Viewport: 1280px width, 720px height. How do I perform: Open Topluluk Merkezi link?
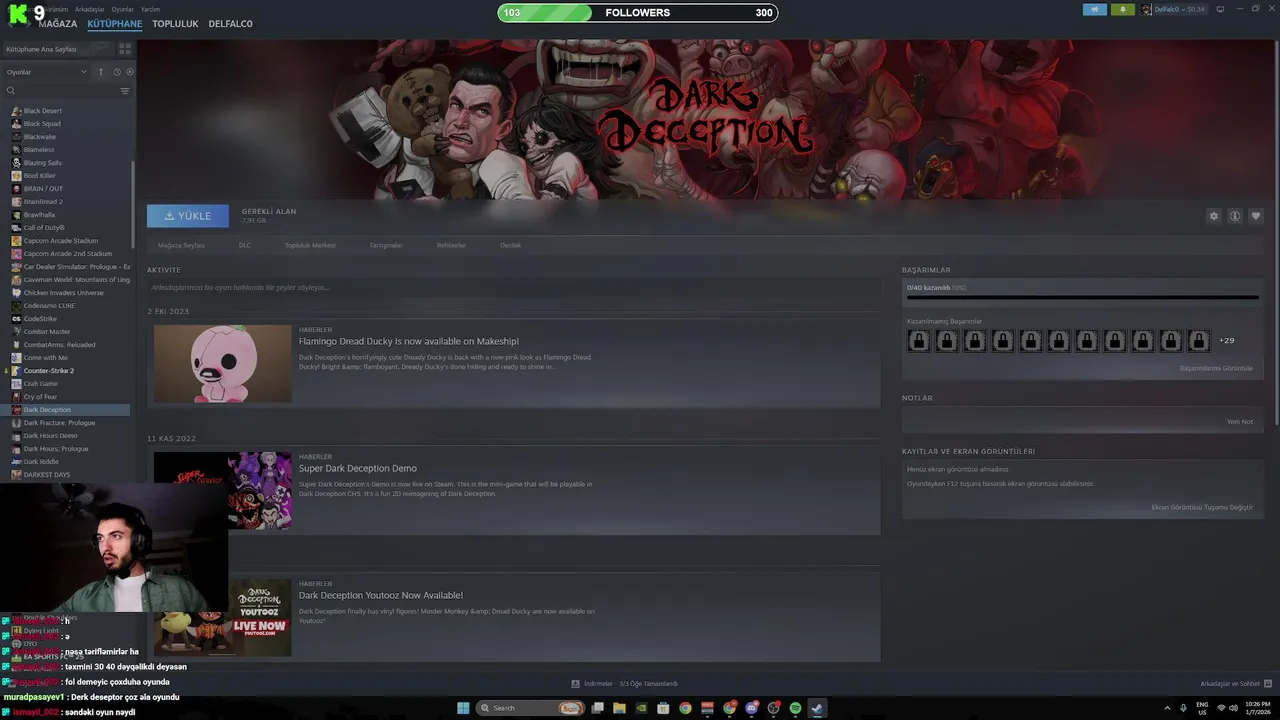click(310, 245)
